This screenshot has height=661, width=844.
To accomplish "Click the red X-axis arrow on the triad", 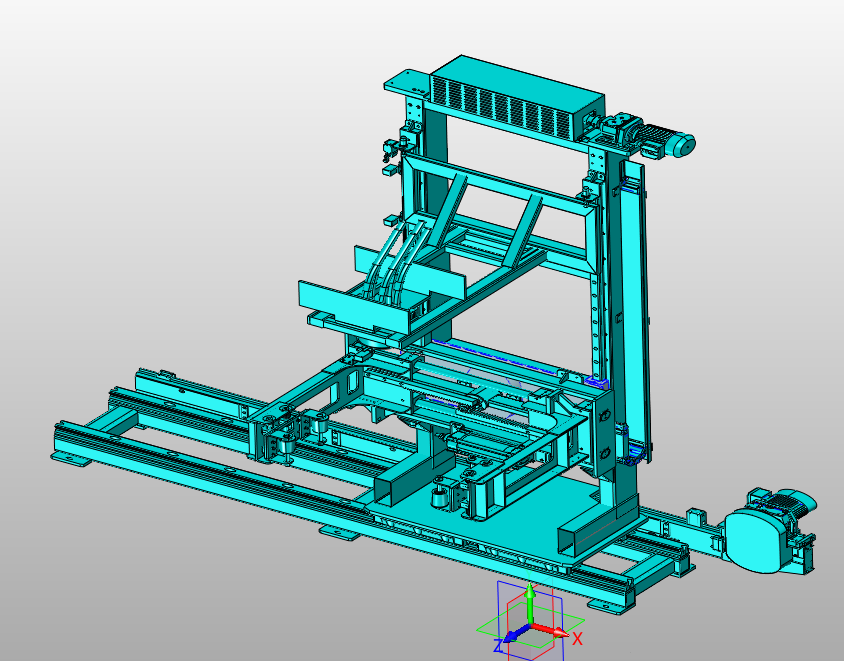I will pyautogui.click(x=550, y=630).
